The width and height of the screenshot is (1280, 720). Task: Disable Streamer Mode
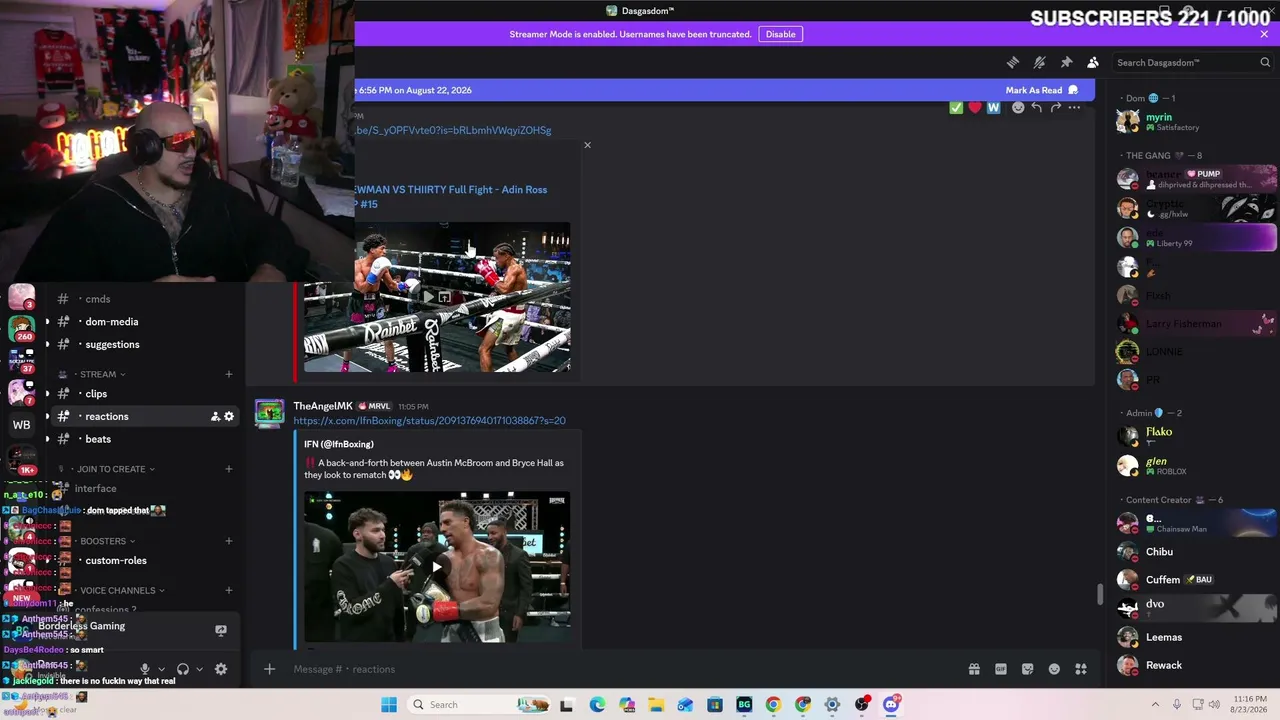click(781, 34)
